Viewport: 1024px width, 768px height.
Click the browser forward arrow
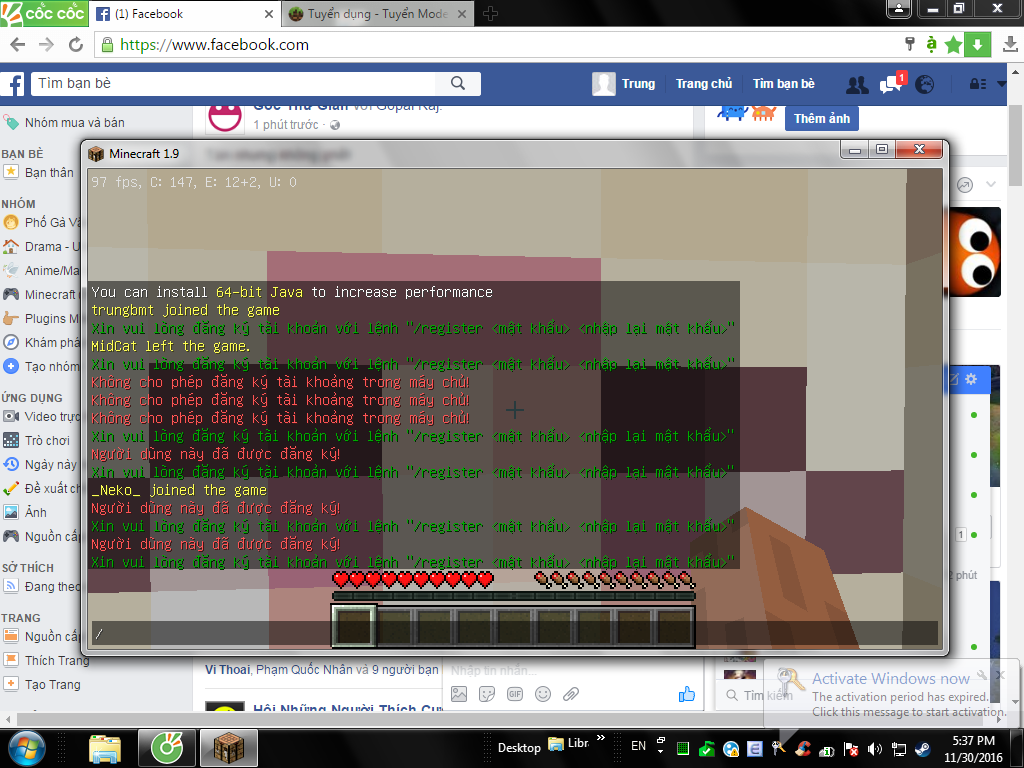[46, 44]
